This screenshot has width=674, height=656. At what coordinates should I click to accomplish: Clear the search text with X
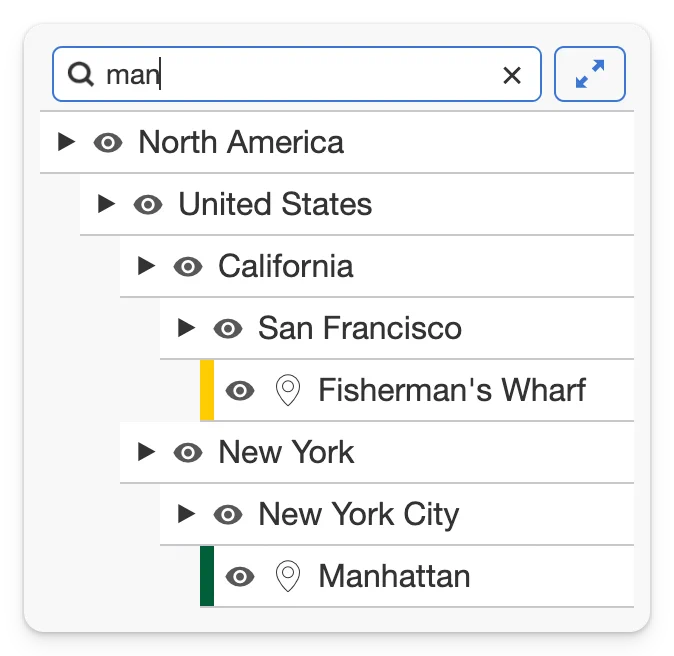pyautogui.click(x=512, y=75)
